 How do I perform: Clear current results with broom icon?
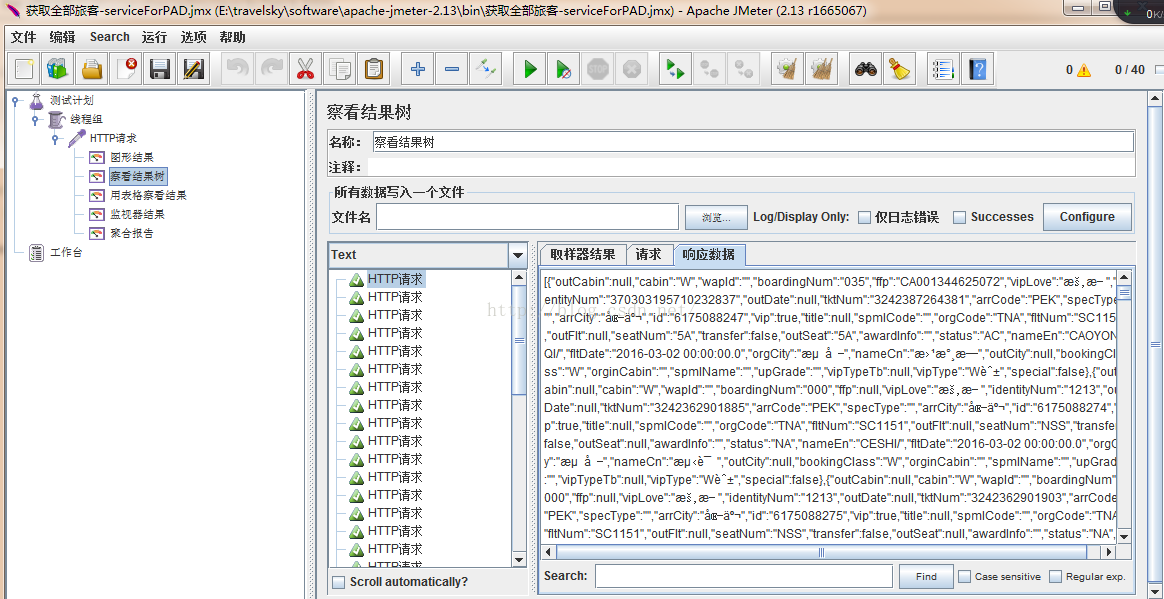[x=786, y=69]
